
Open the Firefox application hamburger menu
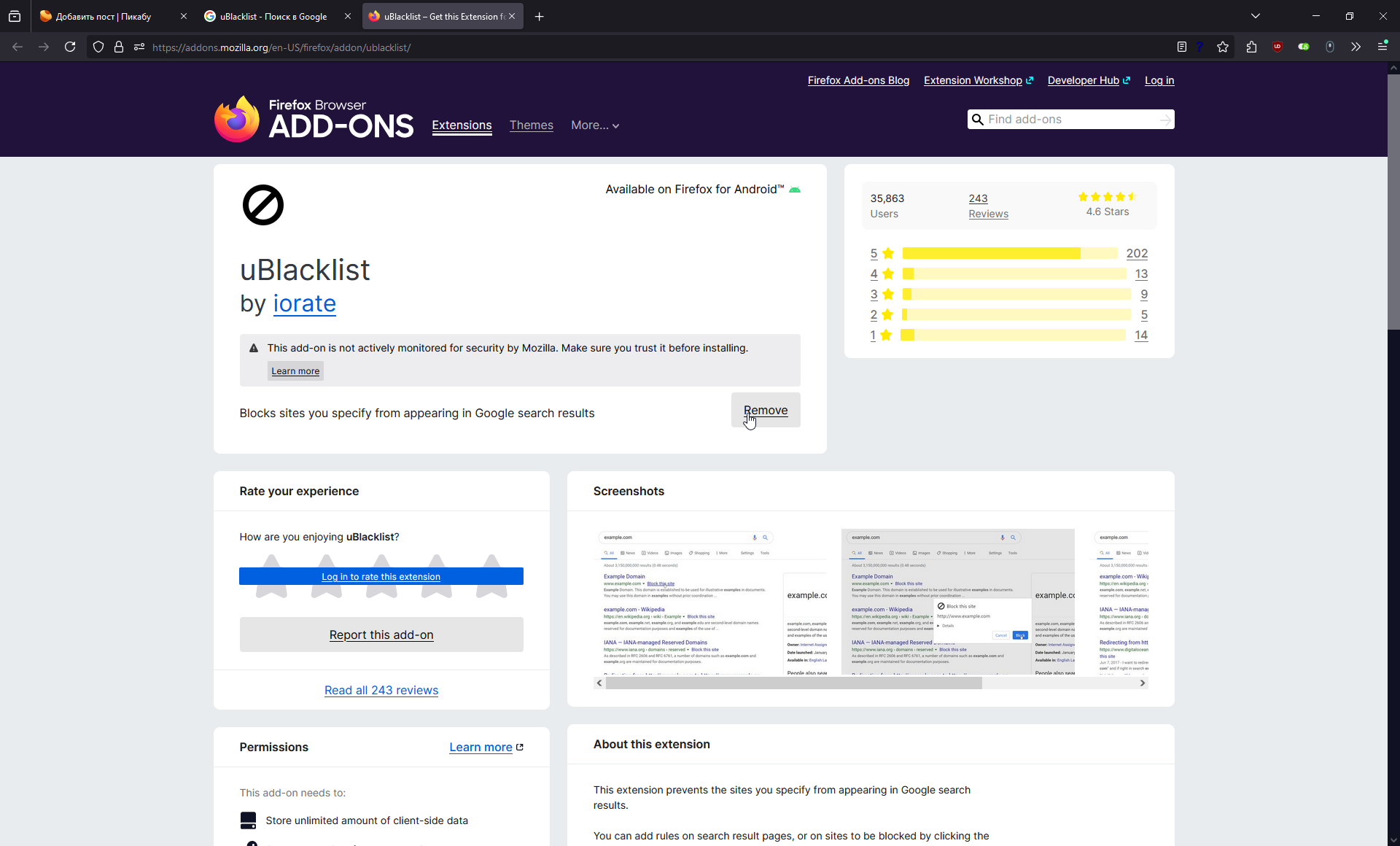click(x=1382, y=47)
